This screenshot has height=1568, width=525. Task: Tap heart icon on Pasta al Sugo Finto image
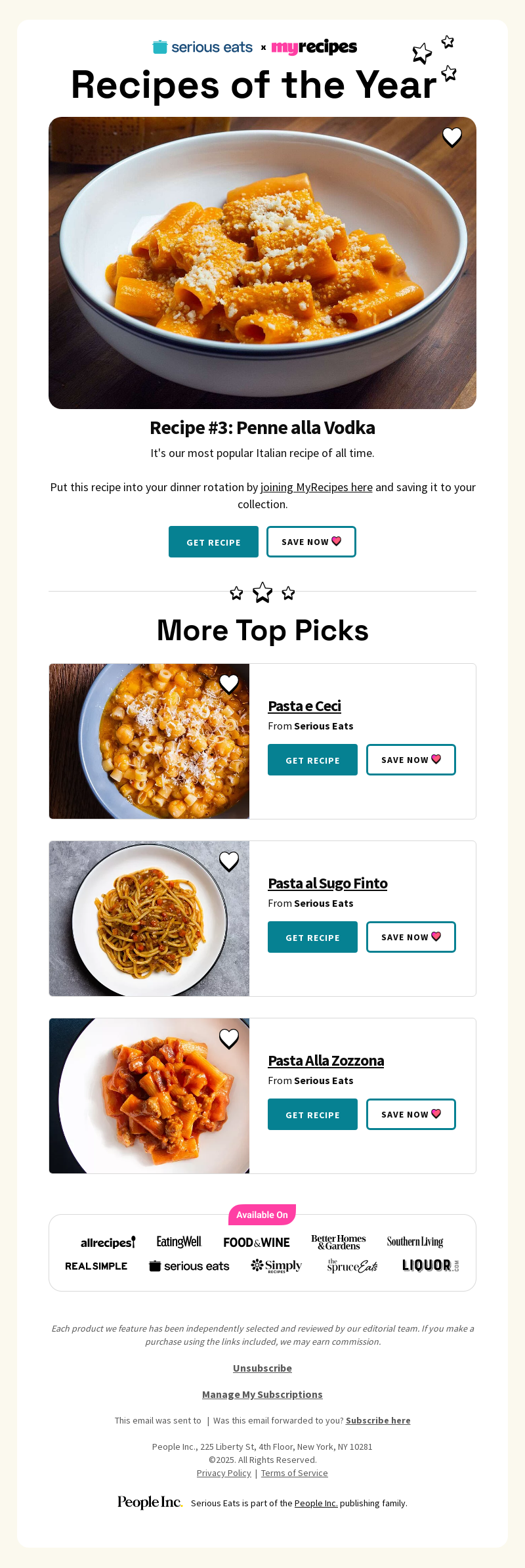pos(229,861)
